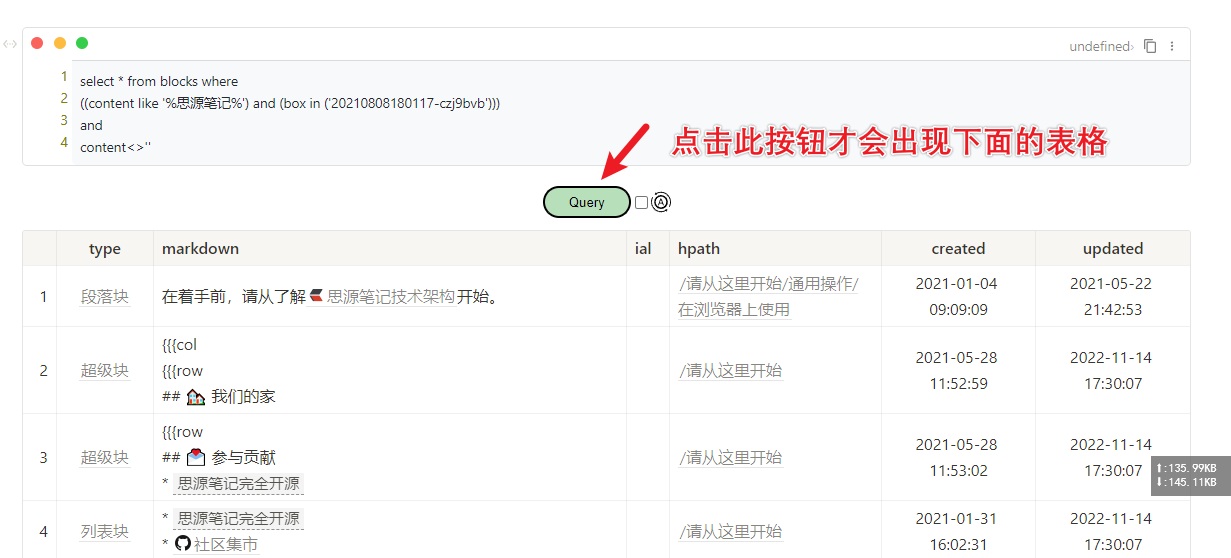Click the {{{col text in row 2
Screen dimensions: 1231x558
[x=180, y=345]
